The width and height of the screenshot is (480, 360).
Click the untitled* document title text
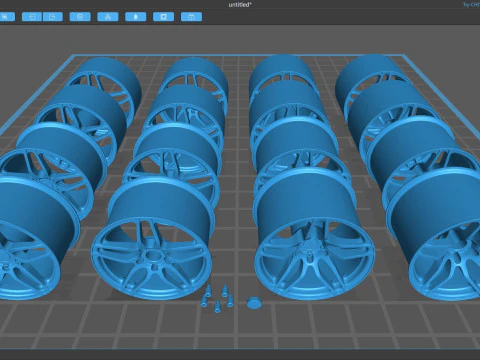[x=240, y=5]
